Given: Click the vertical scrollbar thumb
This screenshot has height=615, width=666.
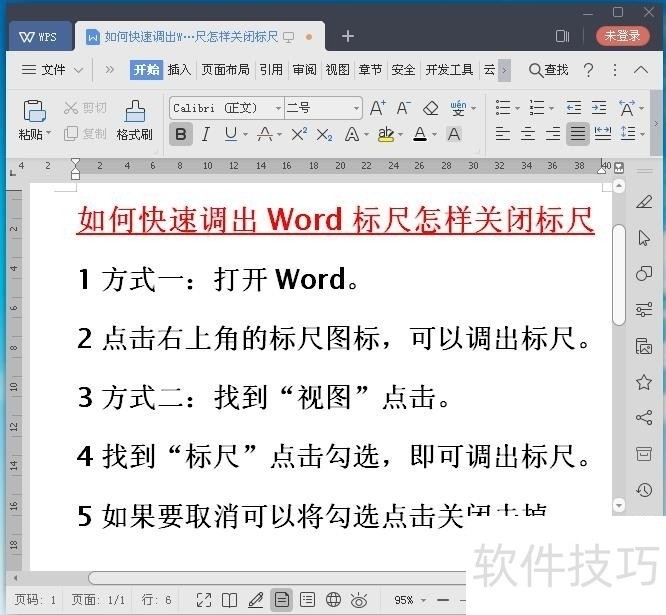Looking at the screenshot, I should pyautogui.click(x=619, y=275).
